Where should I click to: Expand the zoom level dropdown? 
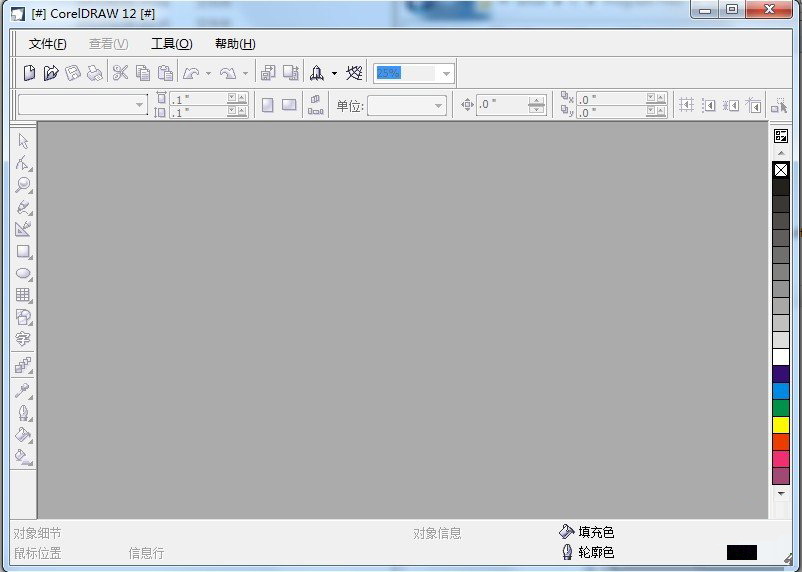point(446,73)
